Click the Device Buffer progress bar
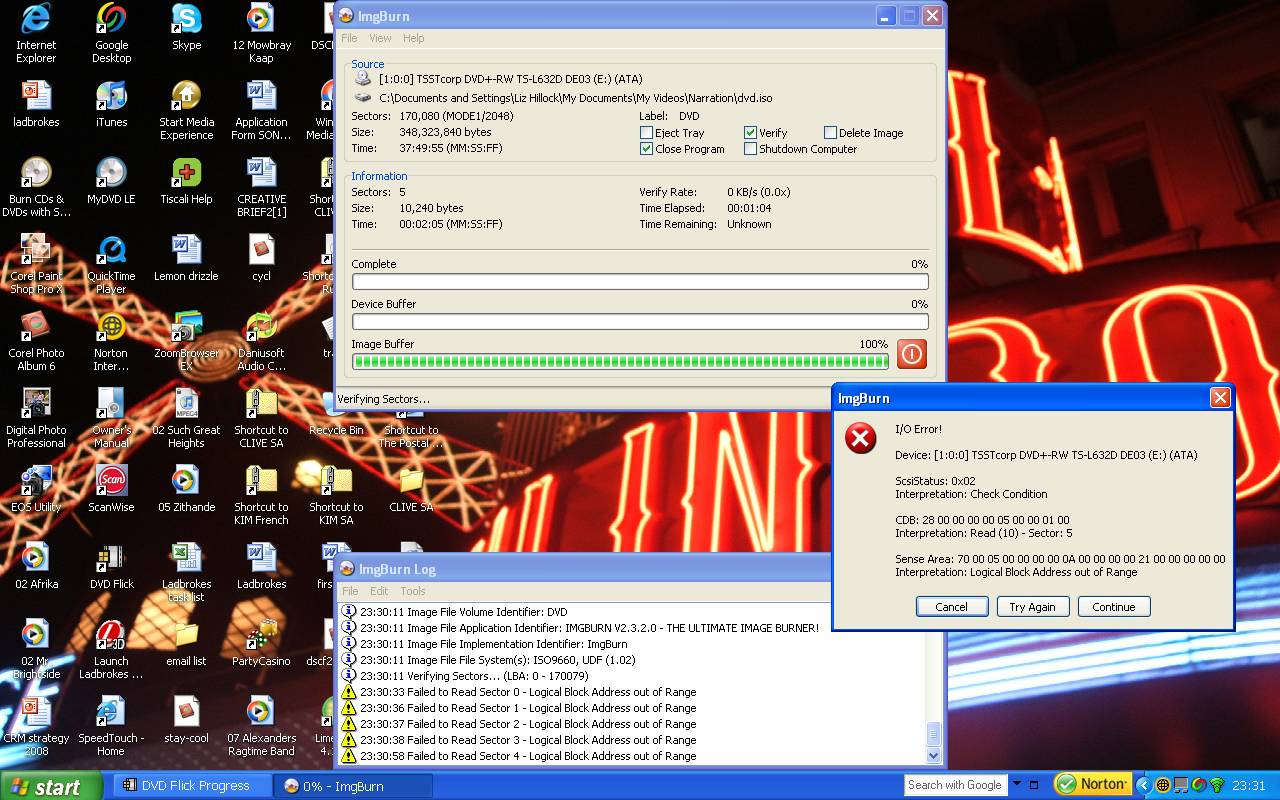 tap(640, 322)
